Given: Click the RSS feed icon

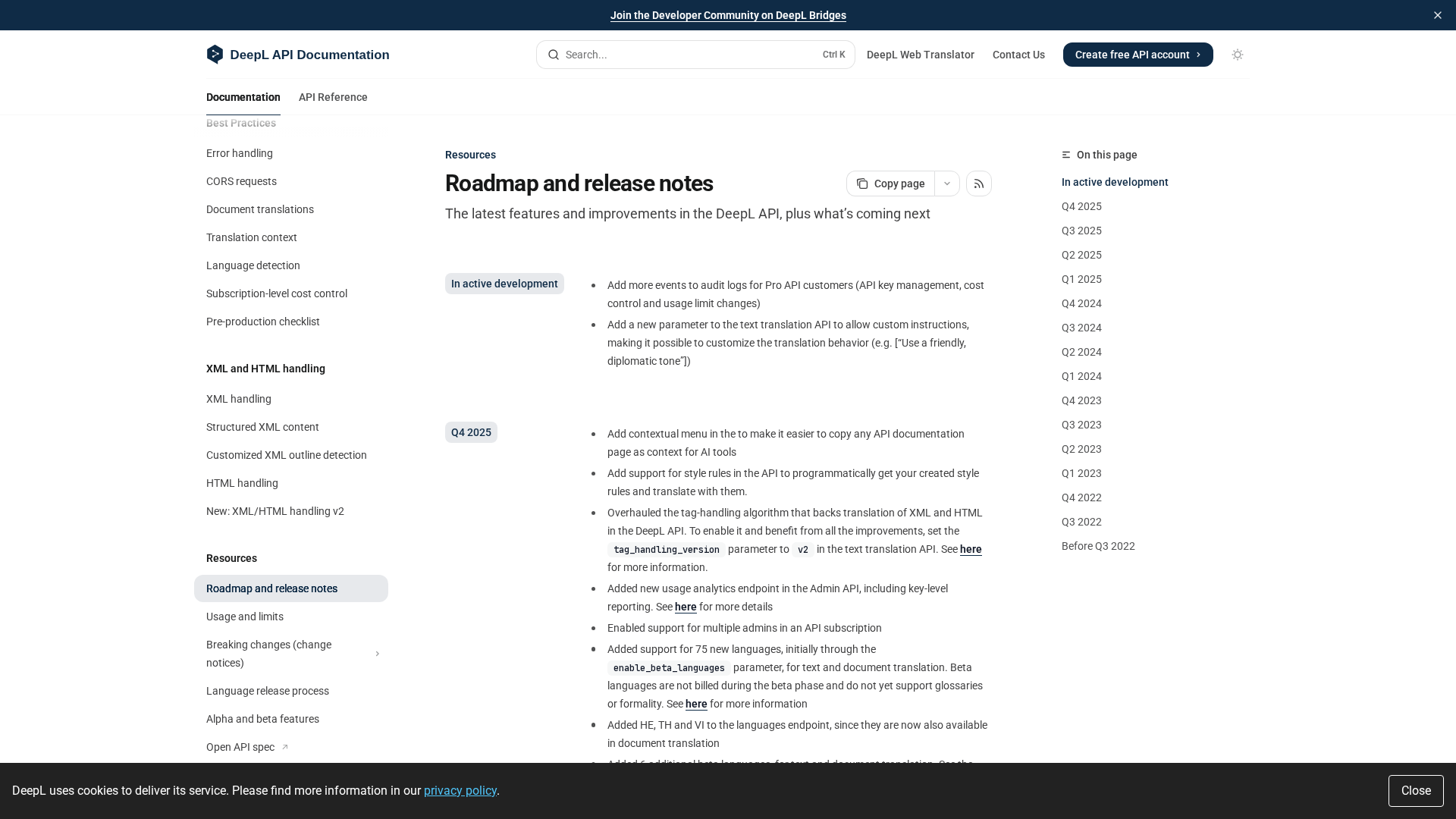Looking at the screenshot, I should pyautogui.click(x=978, y=184).
